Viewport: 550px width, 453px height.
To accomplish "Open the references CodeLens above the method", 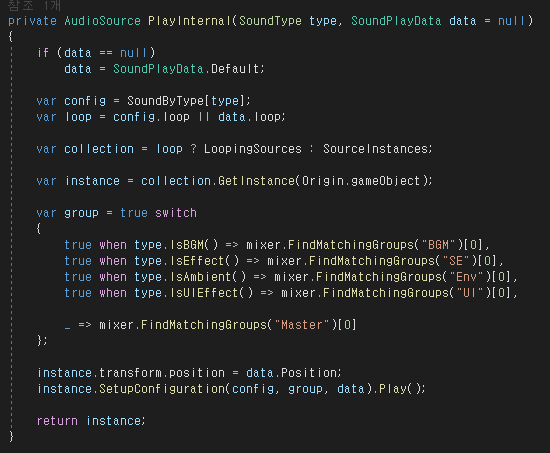I will [34, 5].
